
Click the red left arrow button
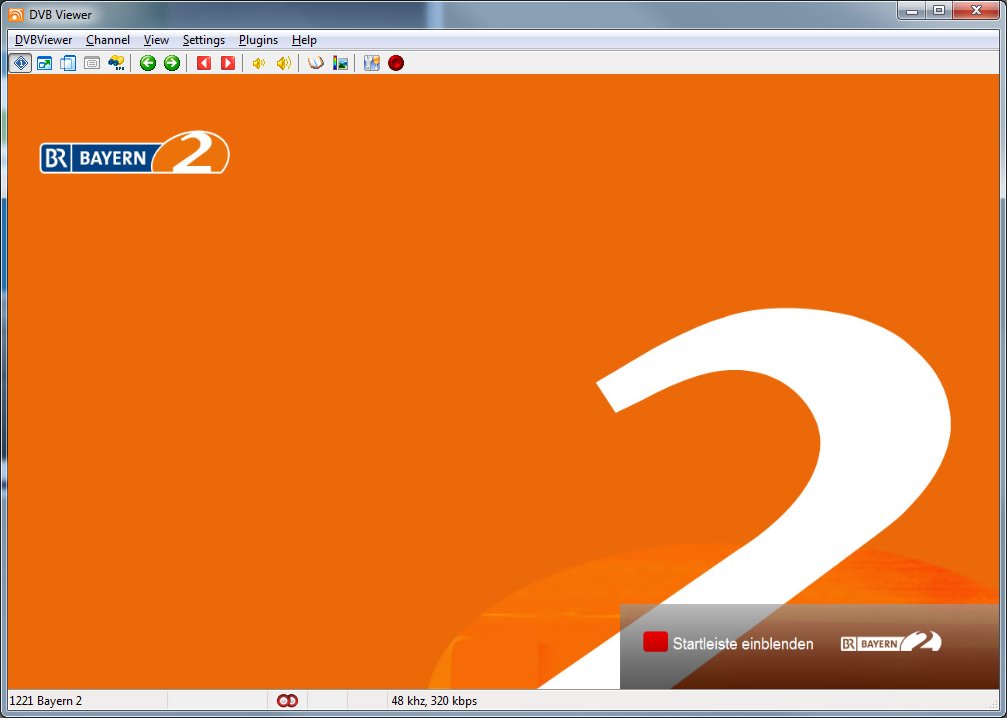coord(204,63)
